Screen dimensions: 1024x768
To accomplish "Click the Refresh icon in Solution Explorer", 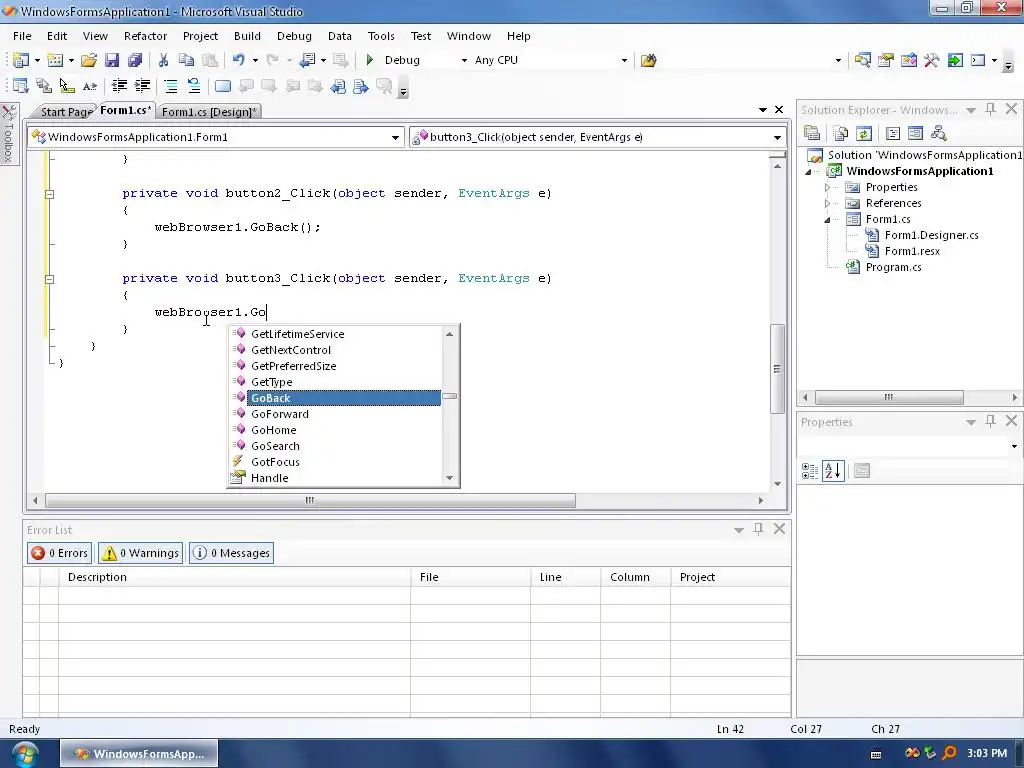I will (863, 133).
